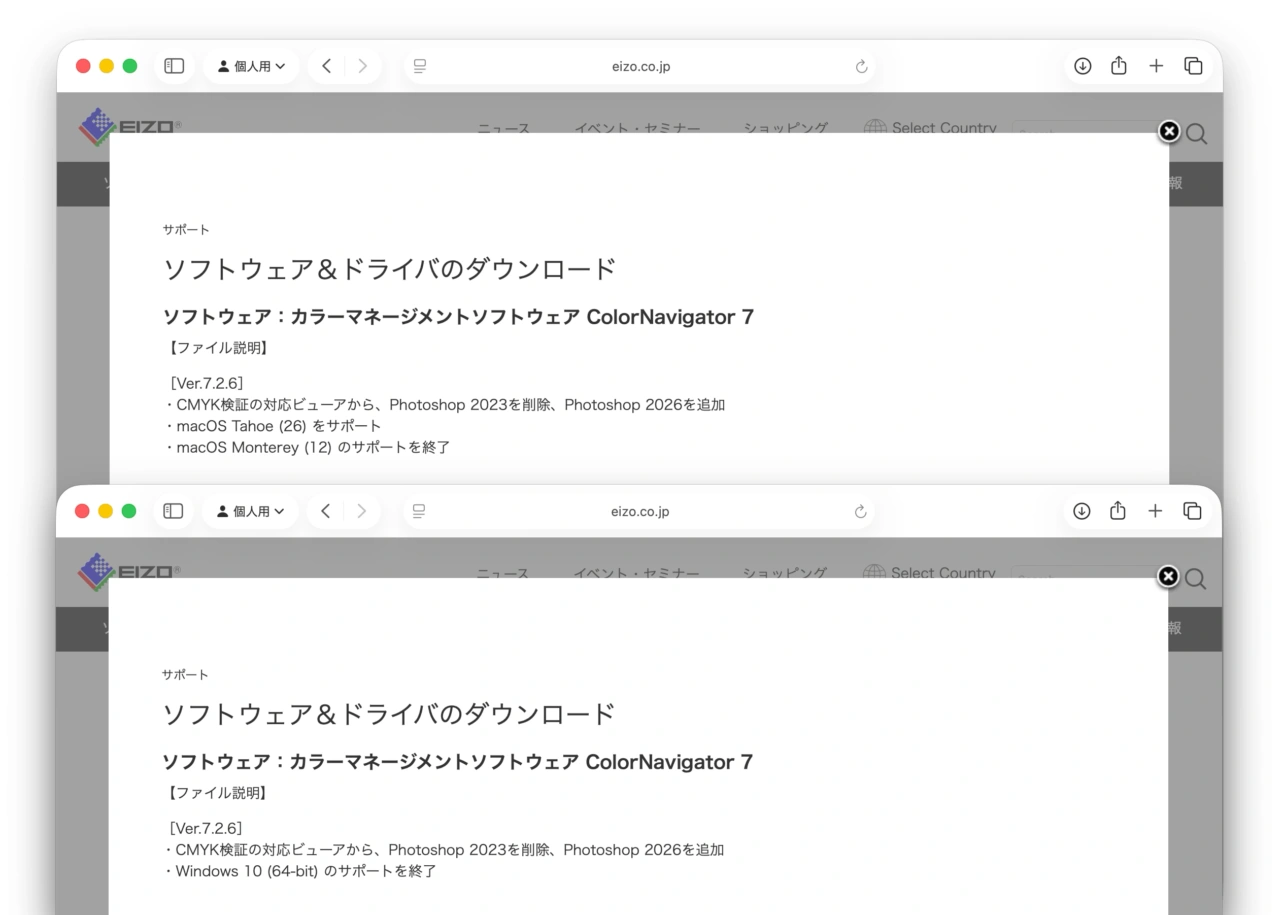
Task: Open a new tab in the top window
Action: pyautogui.click(x=1156, y=66)
